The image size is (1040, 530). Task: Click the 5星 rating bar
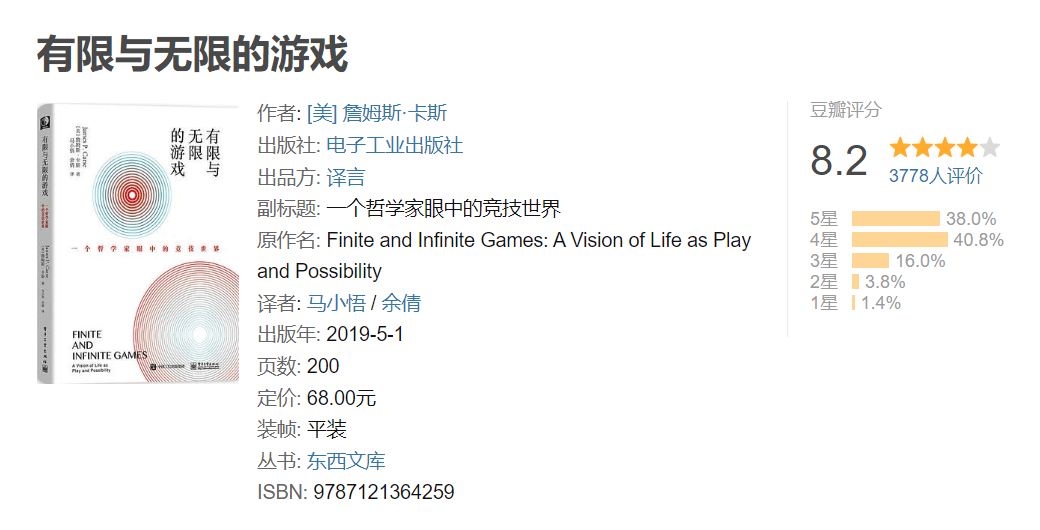pyautogui.click(x=895, y=218)
